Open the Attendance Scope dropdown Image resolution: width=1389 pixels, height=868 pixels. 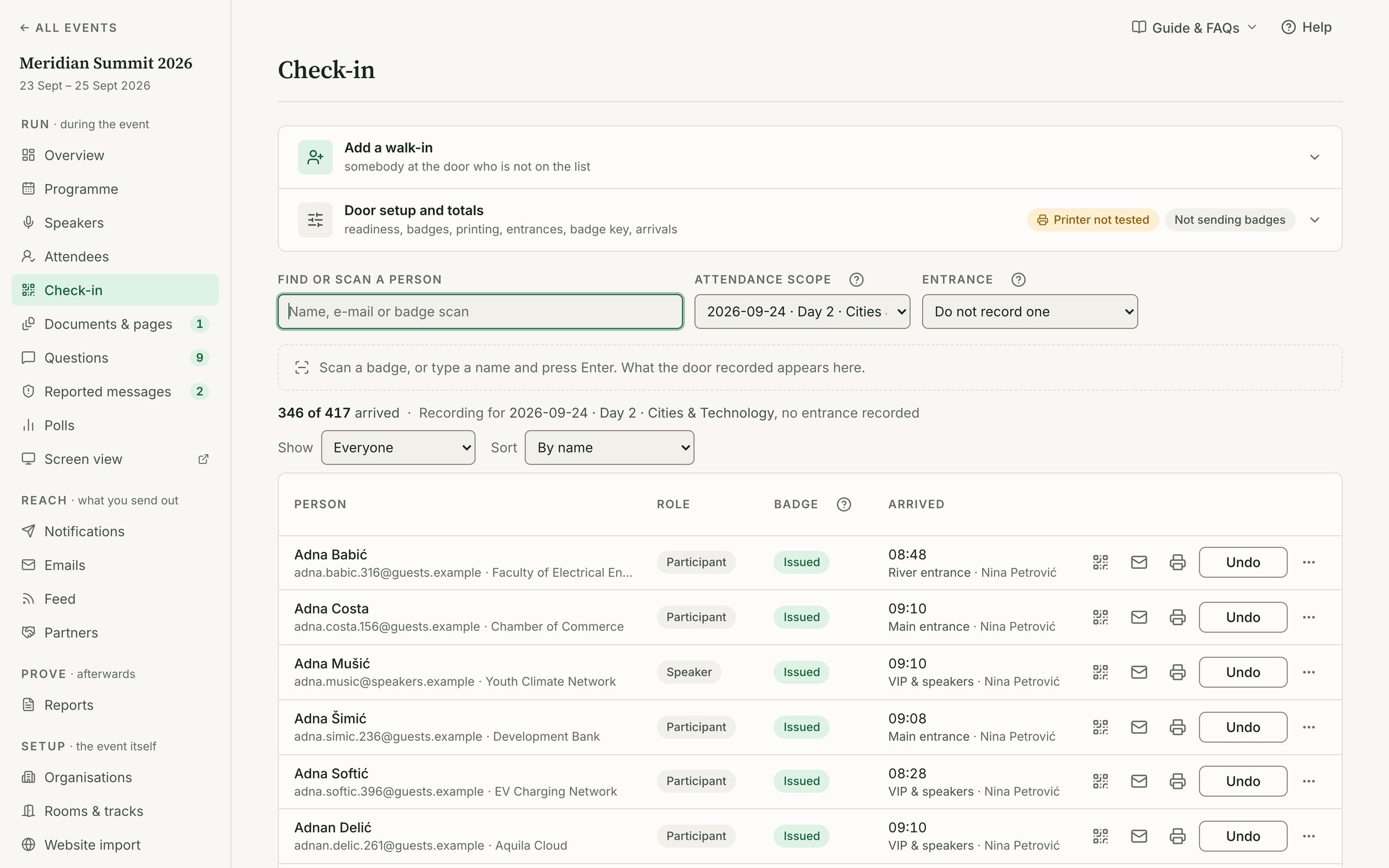pyautogui.click(x=802, y=311)
